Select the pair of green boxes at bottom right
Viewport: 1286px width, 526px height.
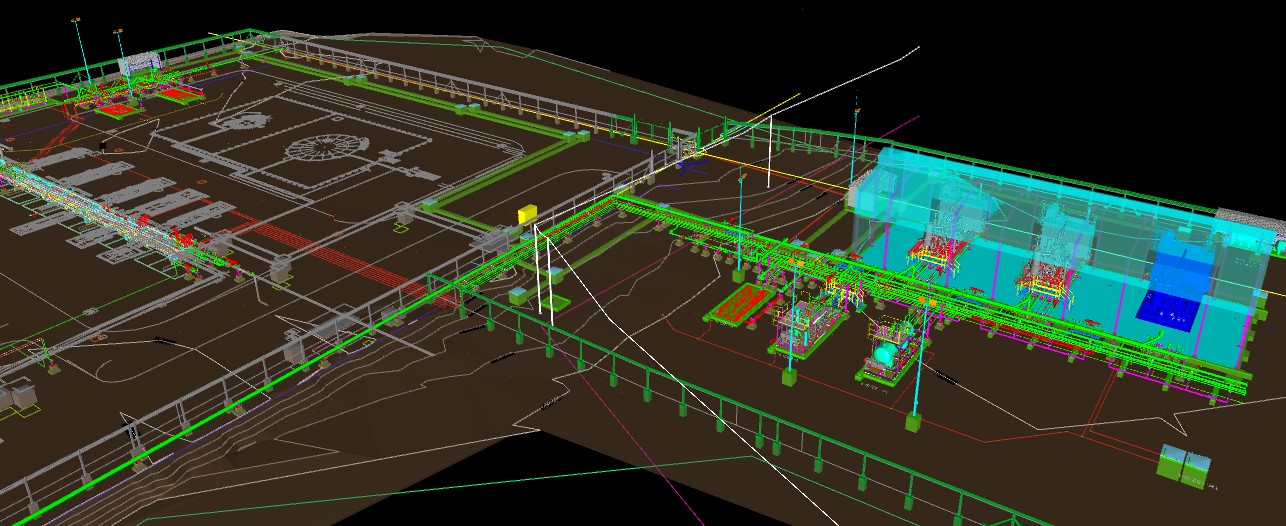[1183, 464]
